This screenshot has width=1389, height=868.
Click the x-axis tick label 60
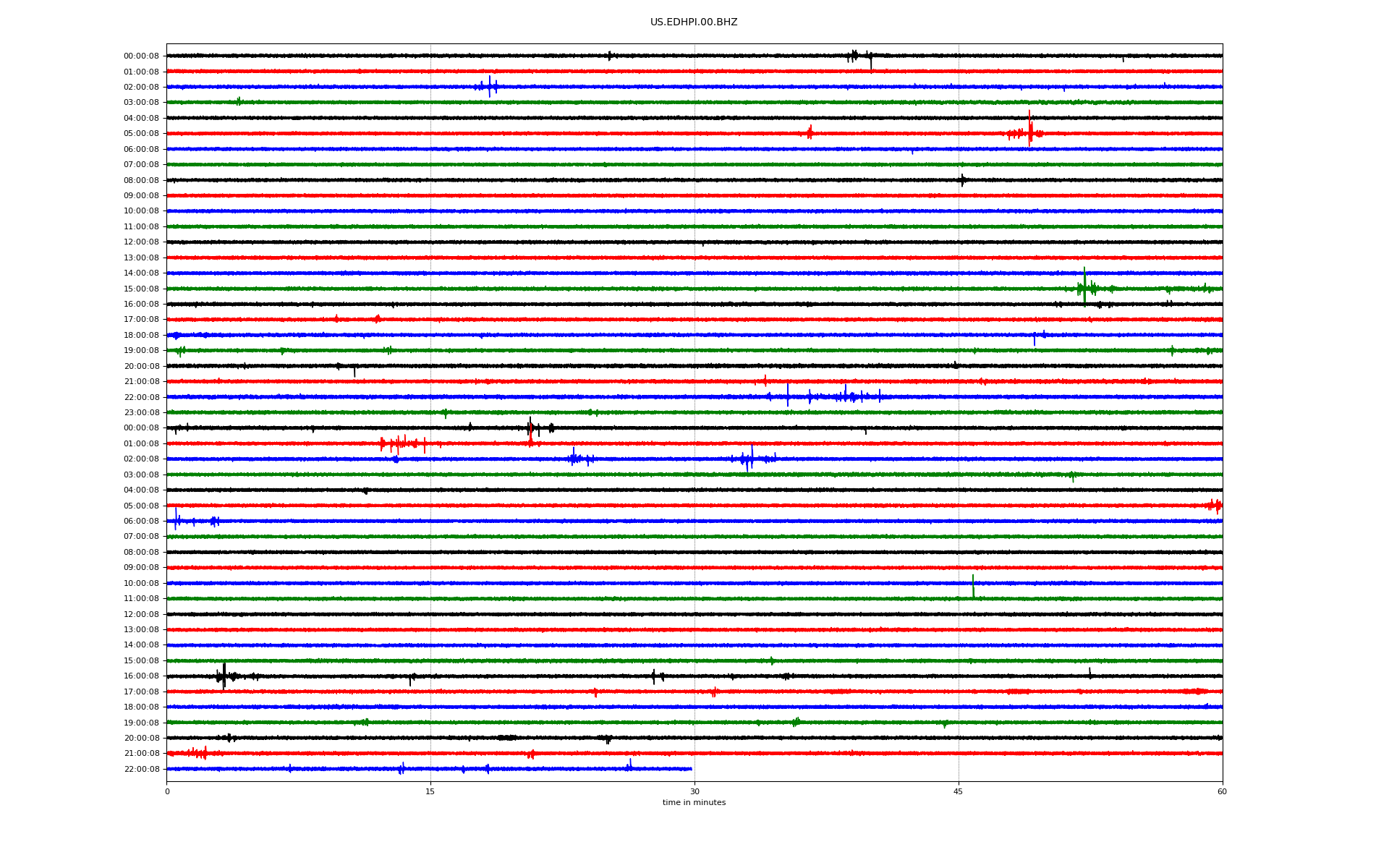tap(1221, 791)
